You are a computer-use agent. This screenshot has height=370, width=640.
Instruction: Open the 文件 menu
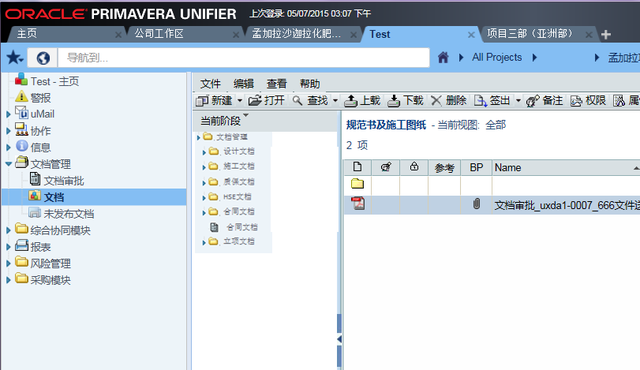[211, 84]
